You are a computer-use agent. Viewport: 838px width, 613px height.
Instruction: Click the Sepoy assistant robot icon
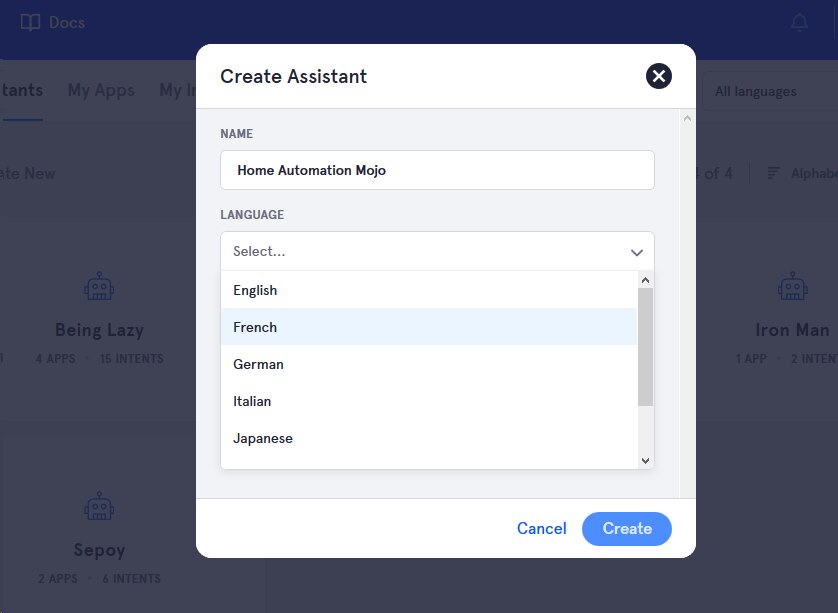(x=99, y=506)
